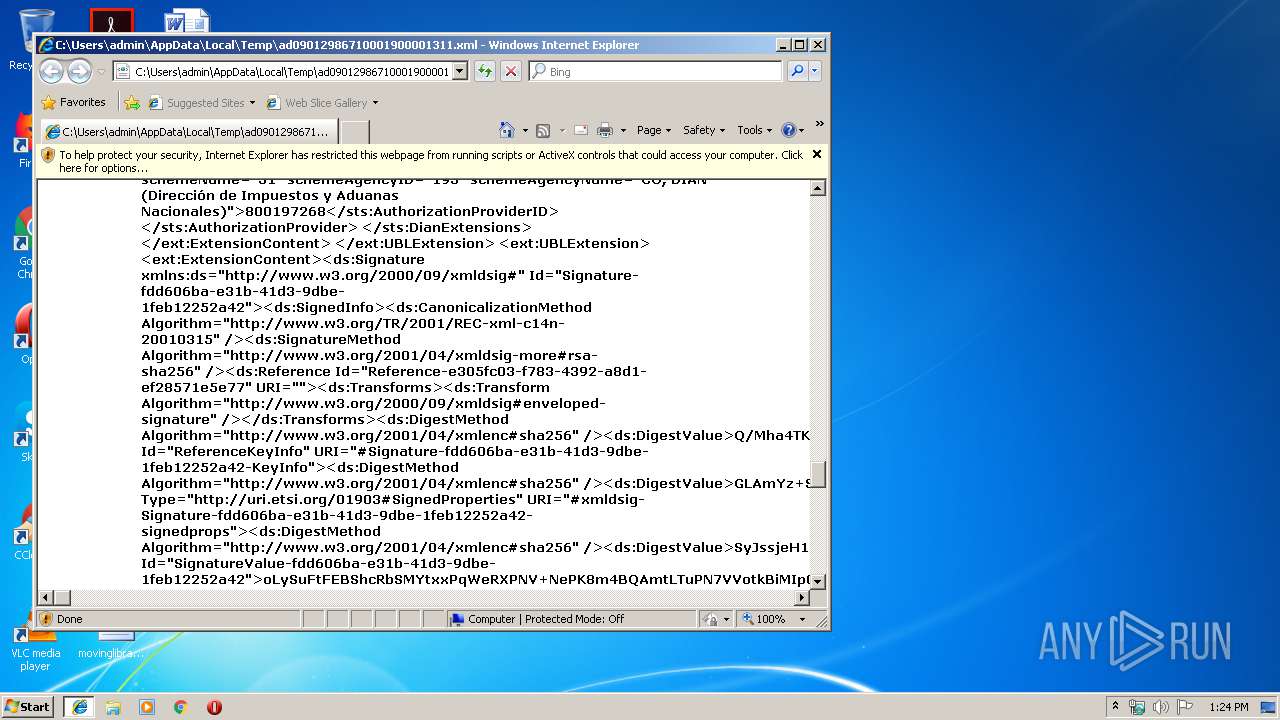Screen dimensions: 1280x720
Task: Open the media player taskbar icon
Action: click(x=147, y=706)
